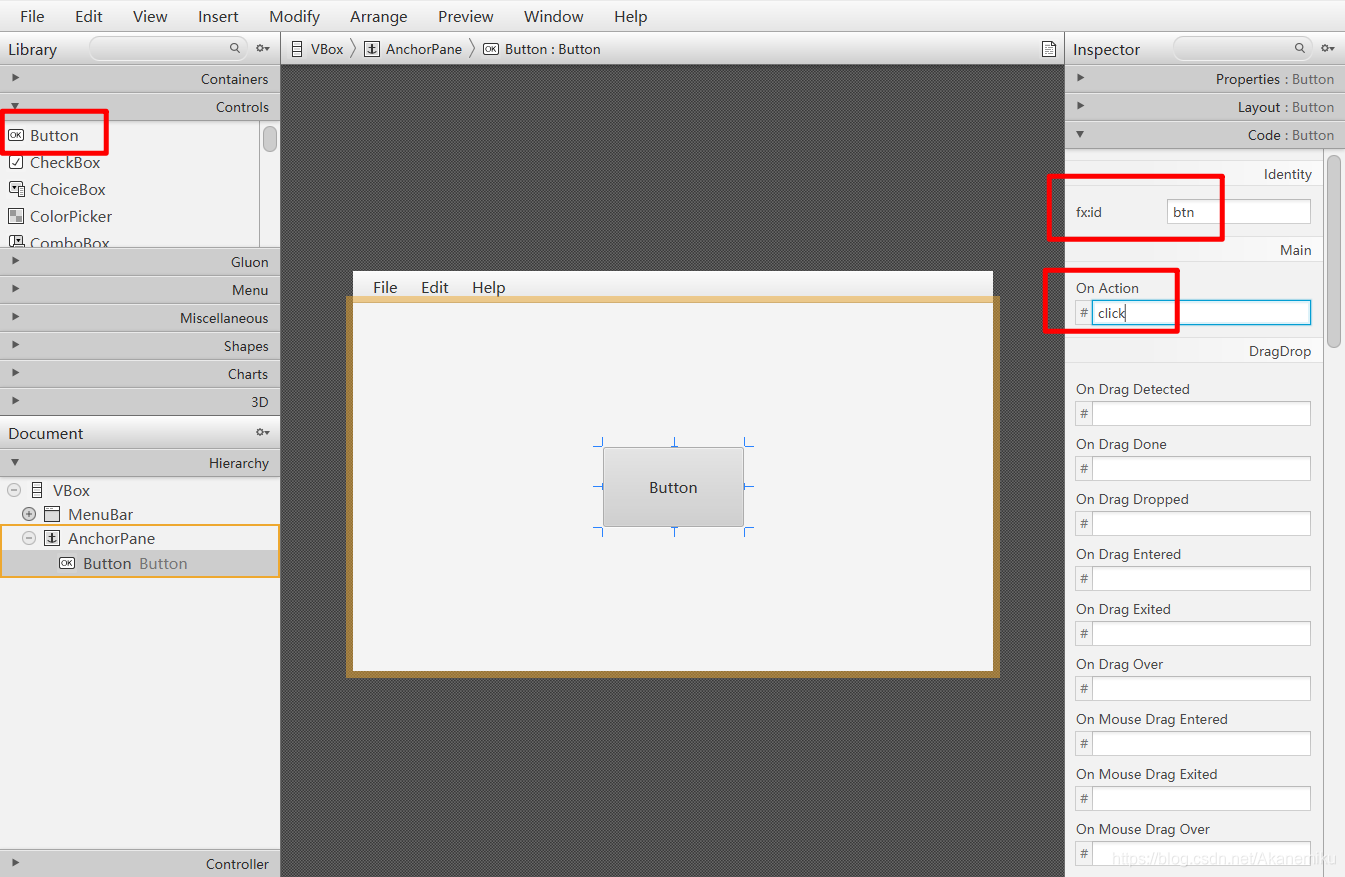Collapse the Code : Button inspector section

click(1080, 134)
